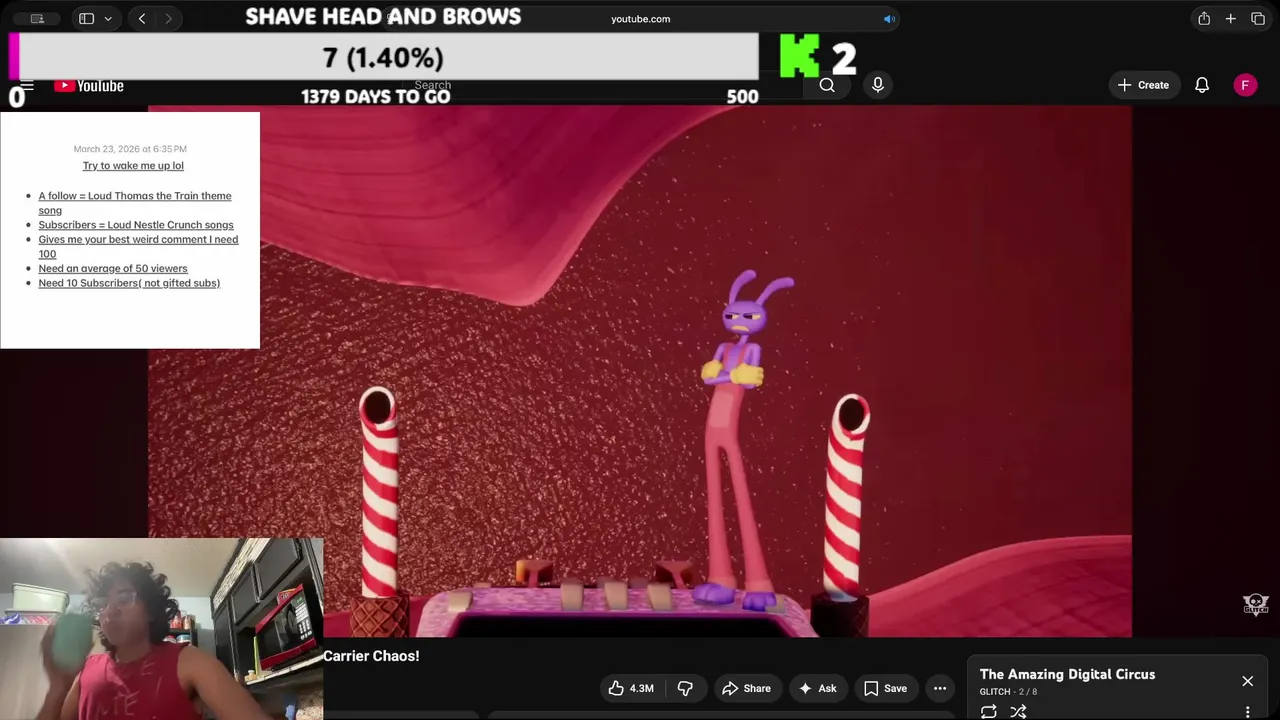Click the youtube.com address bar
The height and width of the screenshot is (720, 1280).
tap(640, 19)
